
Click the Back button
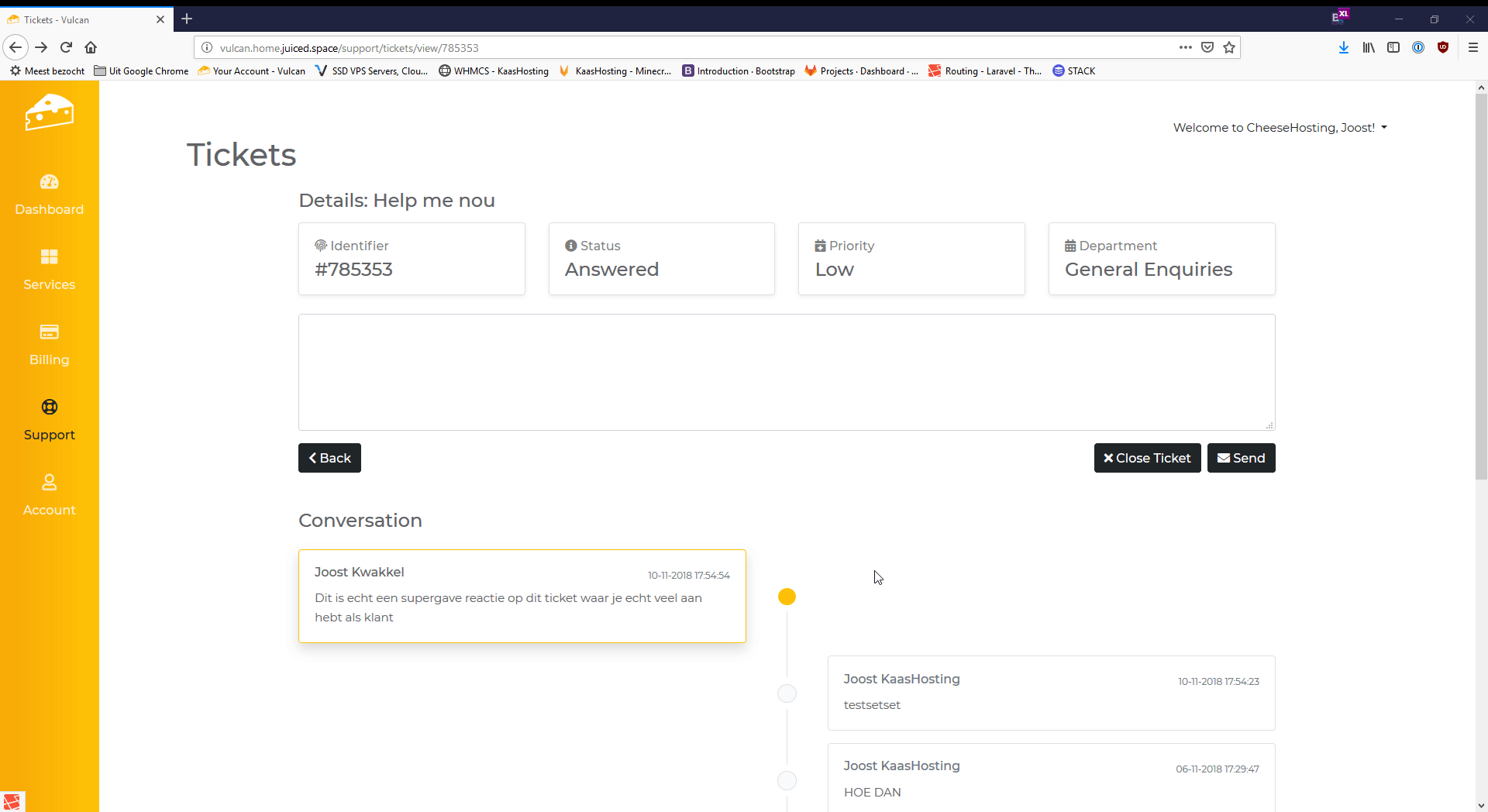[329, 458]
